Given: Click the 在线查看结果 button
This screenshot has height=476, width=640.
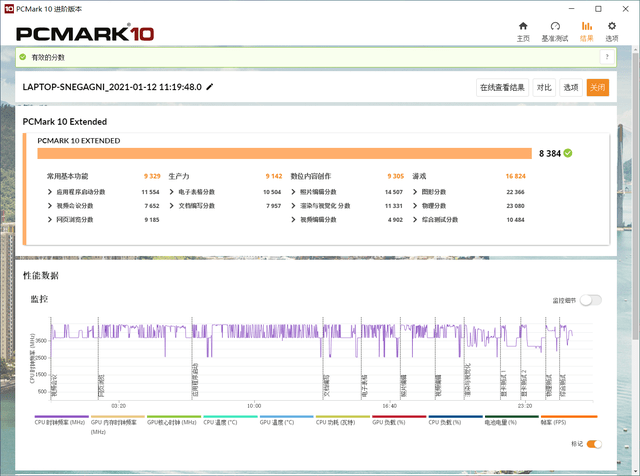Looking at the screenshot, I should [502, 87].
